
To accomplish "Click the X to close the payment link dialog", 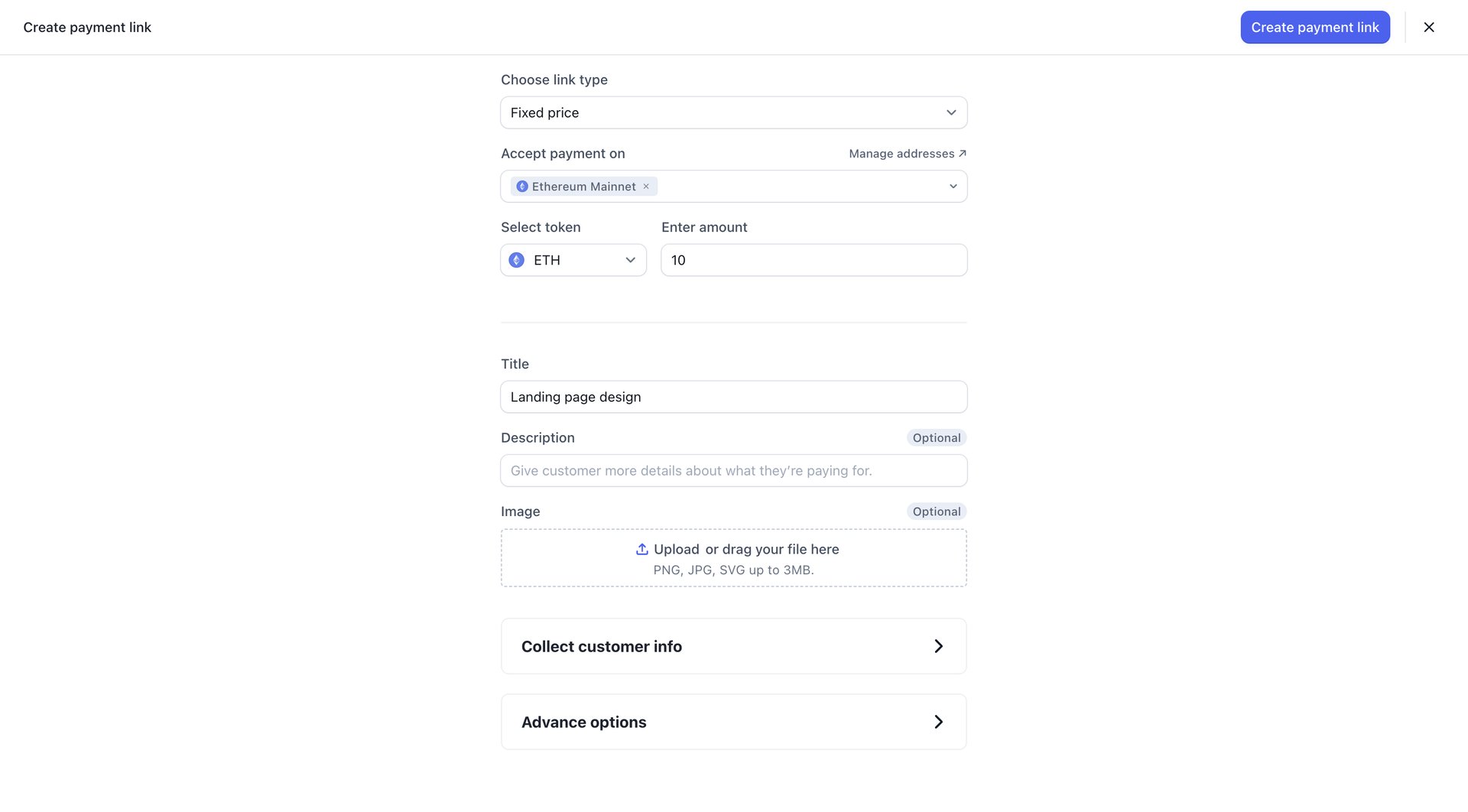I will click(1429, 27).
